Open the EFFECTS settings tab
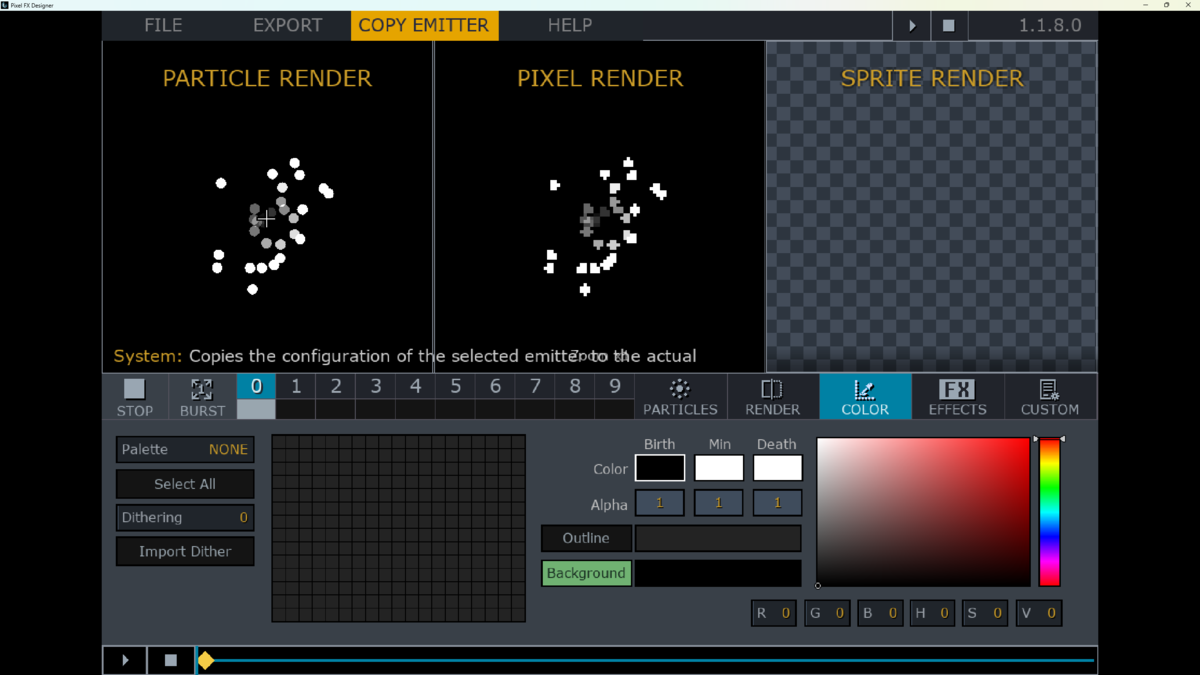Image resolution: width=1200 pixels, height=675 pixels. coord(957,397)
